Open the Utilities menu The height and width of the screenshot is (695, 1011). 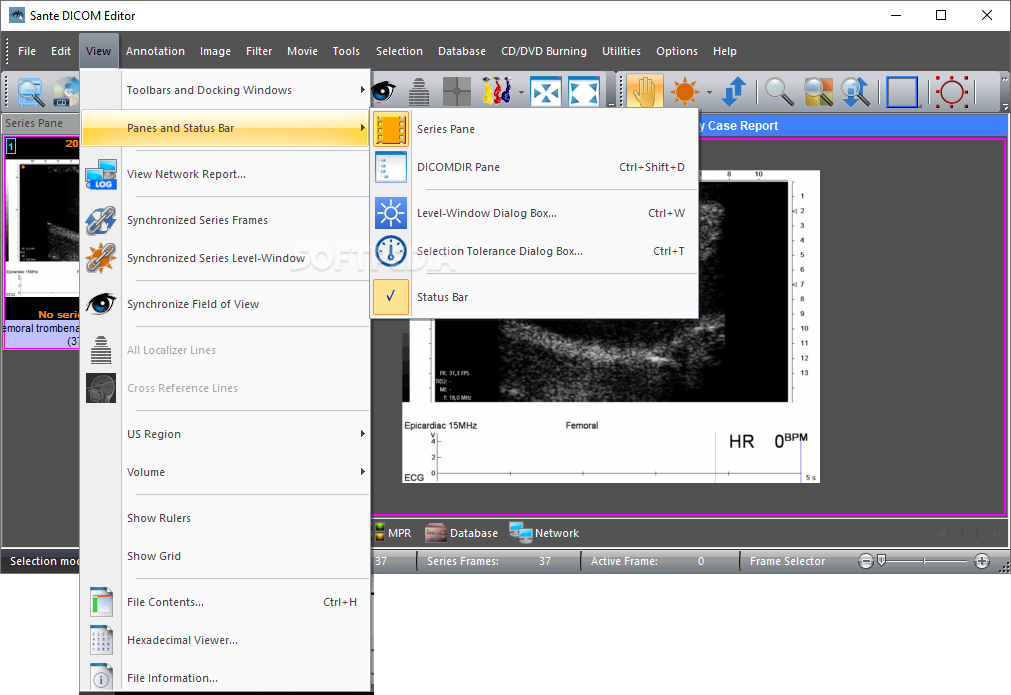622,51
